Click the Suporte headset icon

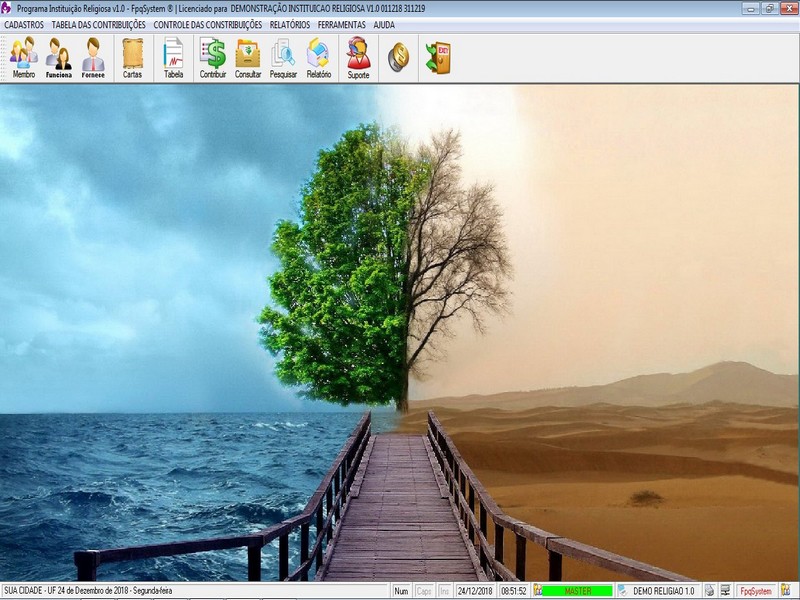(x=358, y=57)
